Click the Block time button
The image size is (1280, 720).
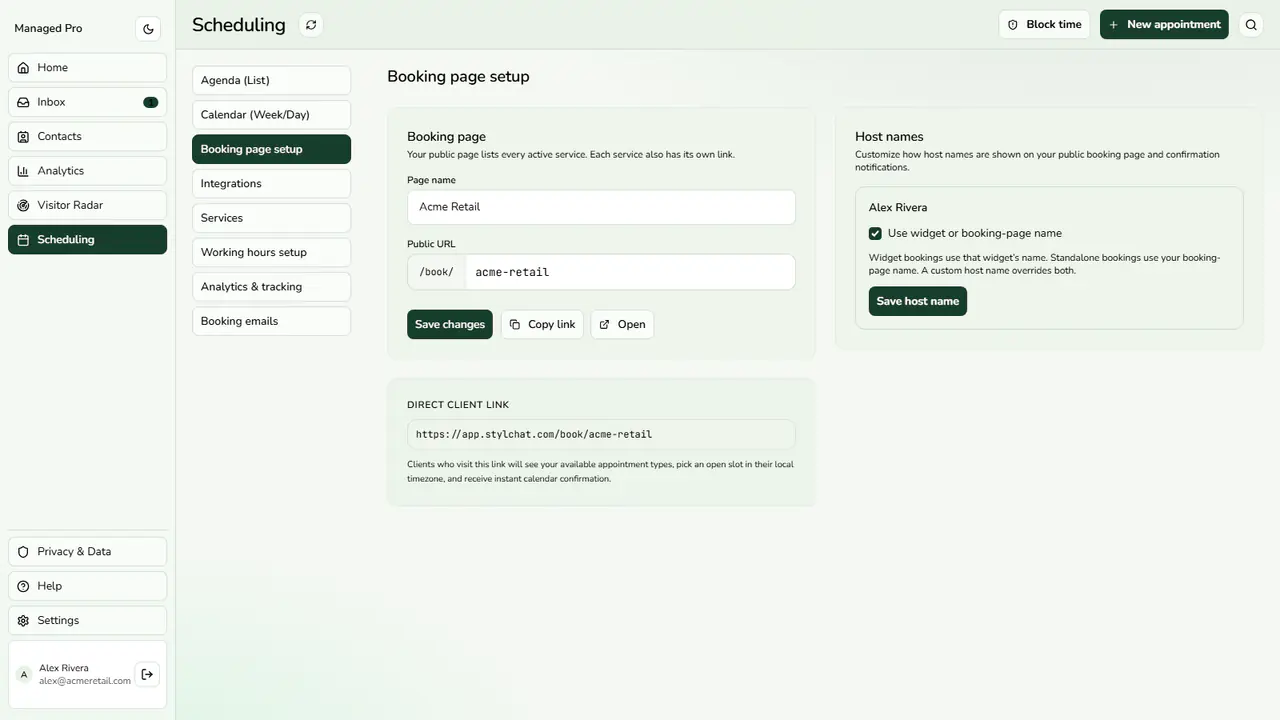pos(1044,25)
